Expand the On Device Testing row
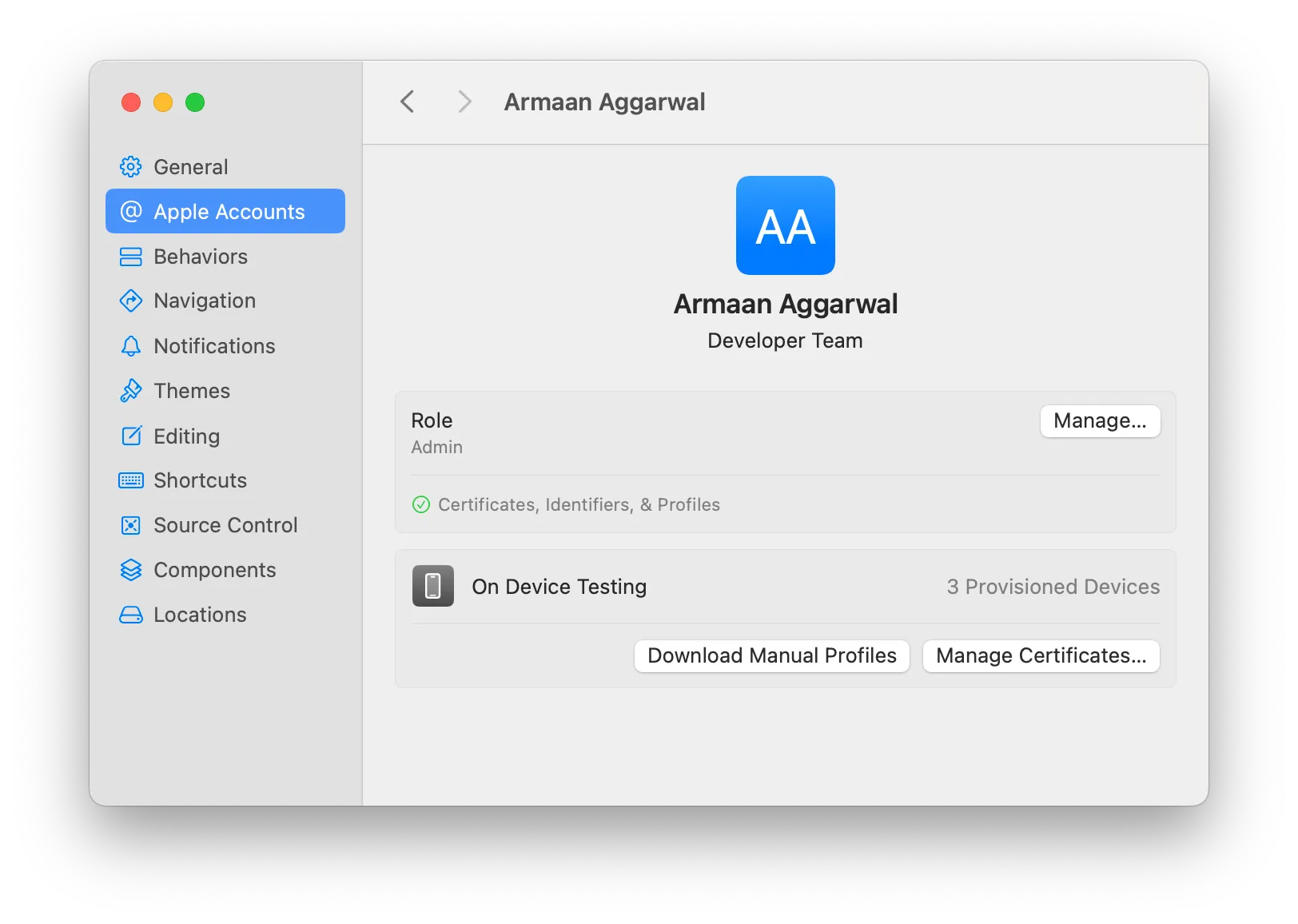 (x=559, y=586)
